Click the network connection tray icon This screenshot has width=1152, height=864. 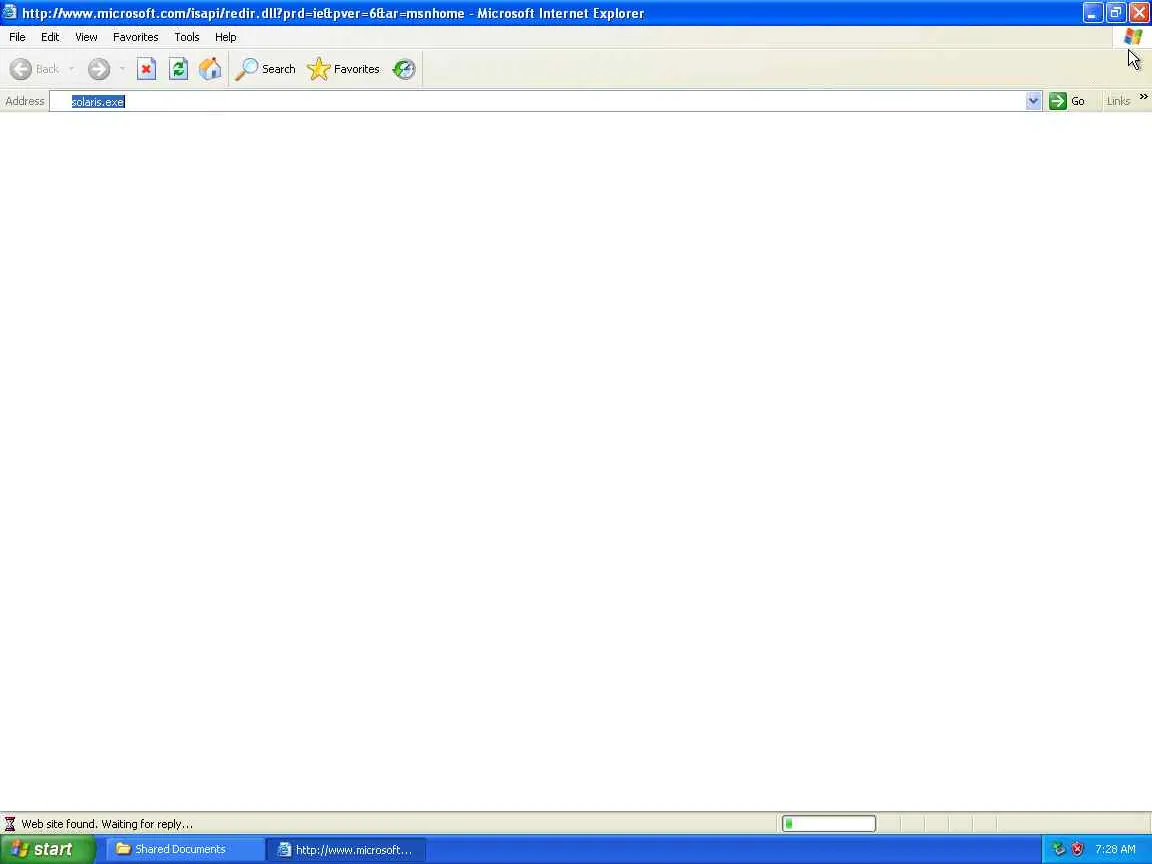[1058, 849]
